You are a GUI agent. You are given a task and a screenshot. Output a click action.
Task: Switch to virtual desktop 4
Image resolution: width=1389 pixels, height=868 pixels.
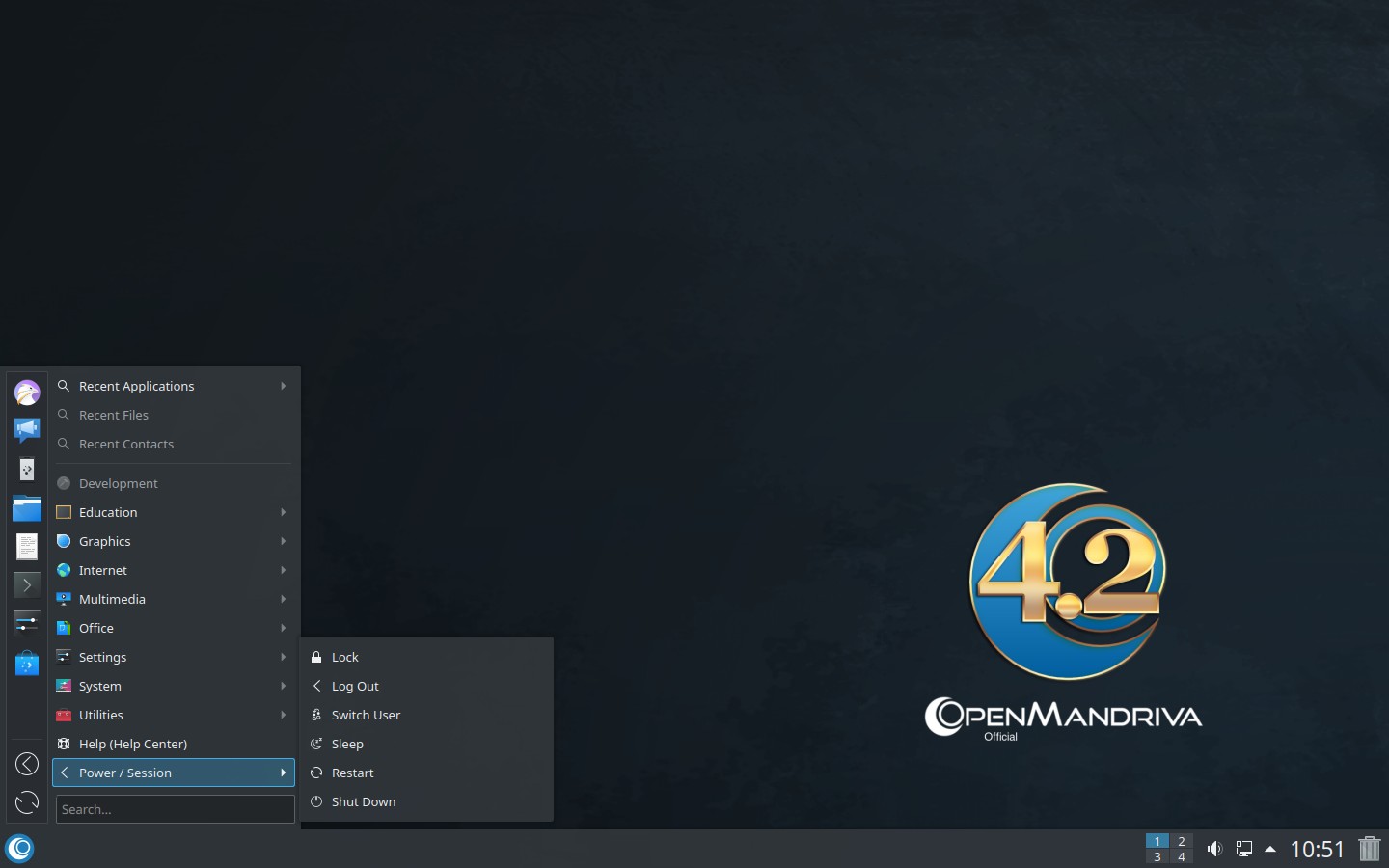pyautogui.click(x=1182, y=856)
